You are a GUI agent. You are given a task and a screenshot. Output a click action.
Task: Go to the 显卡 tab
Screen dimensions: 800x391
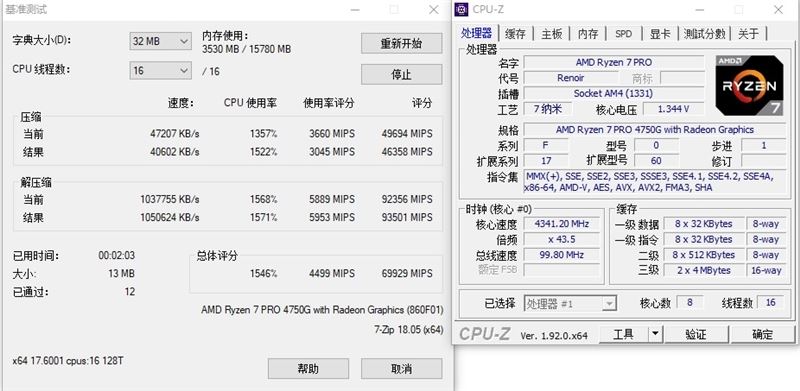tap(660, 34)
